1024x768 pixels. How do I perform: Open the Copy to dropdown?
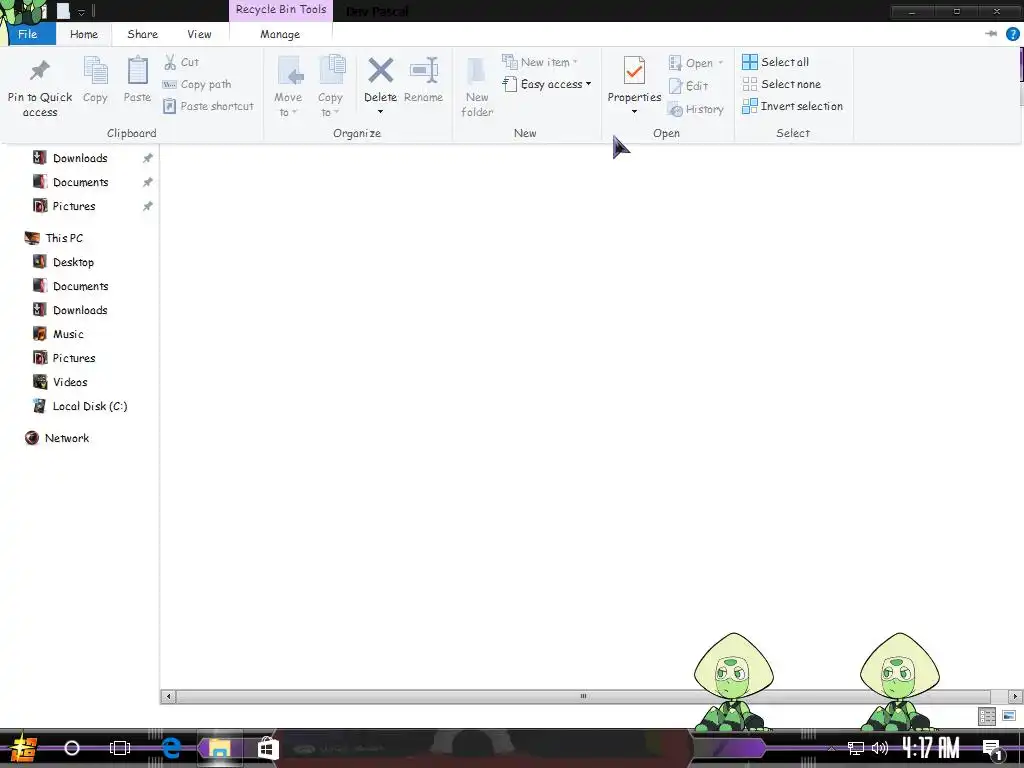coord(330,87)
